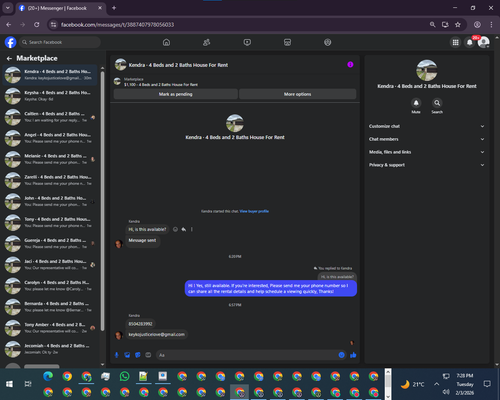Viewport: 500px width, 400px height.
Task: Open Jecomiah's chat in conversation list
Action: tap(50, 349)
